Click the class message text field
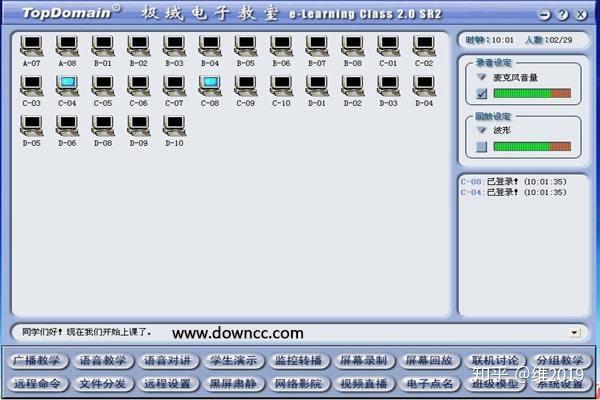 [291, 332]
